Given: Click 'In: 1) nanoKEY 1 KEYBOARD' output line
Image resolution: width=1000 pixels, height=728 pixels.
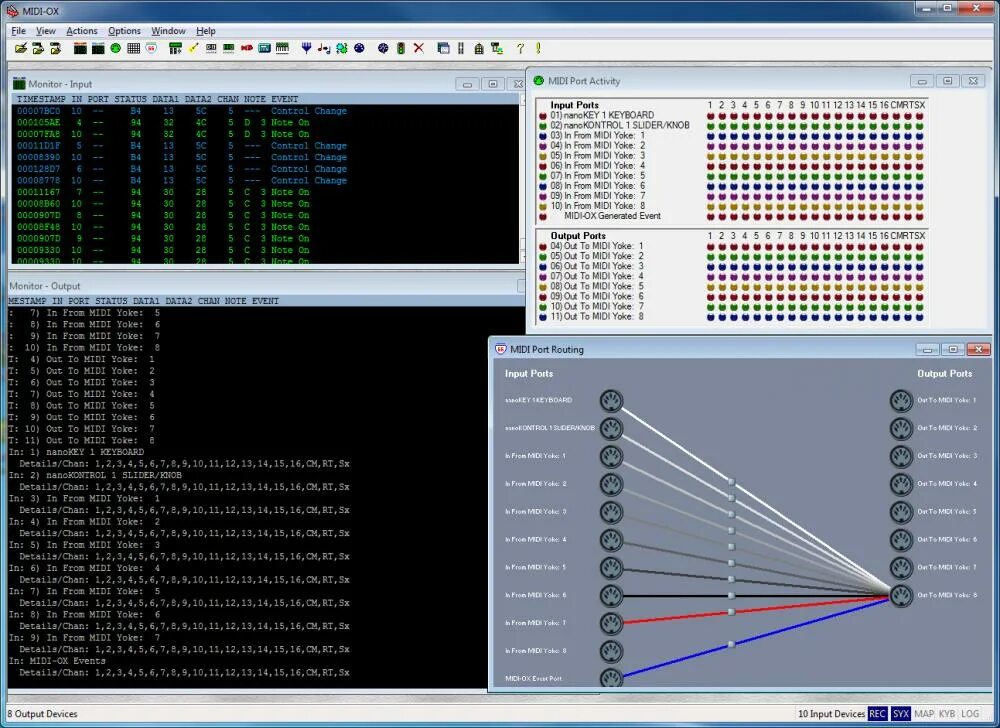Looking at the screenshot, I should click(x=77, y=452).
